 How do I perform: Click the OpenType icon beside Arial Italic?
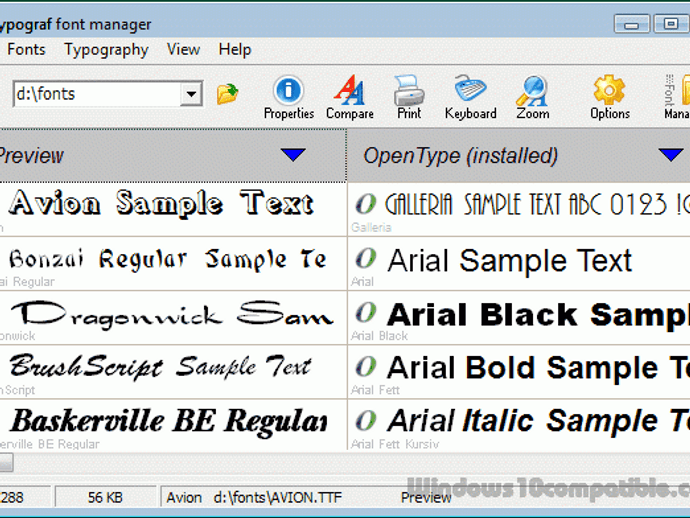(x=366, y=420)
